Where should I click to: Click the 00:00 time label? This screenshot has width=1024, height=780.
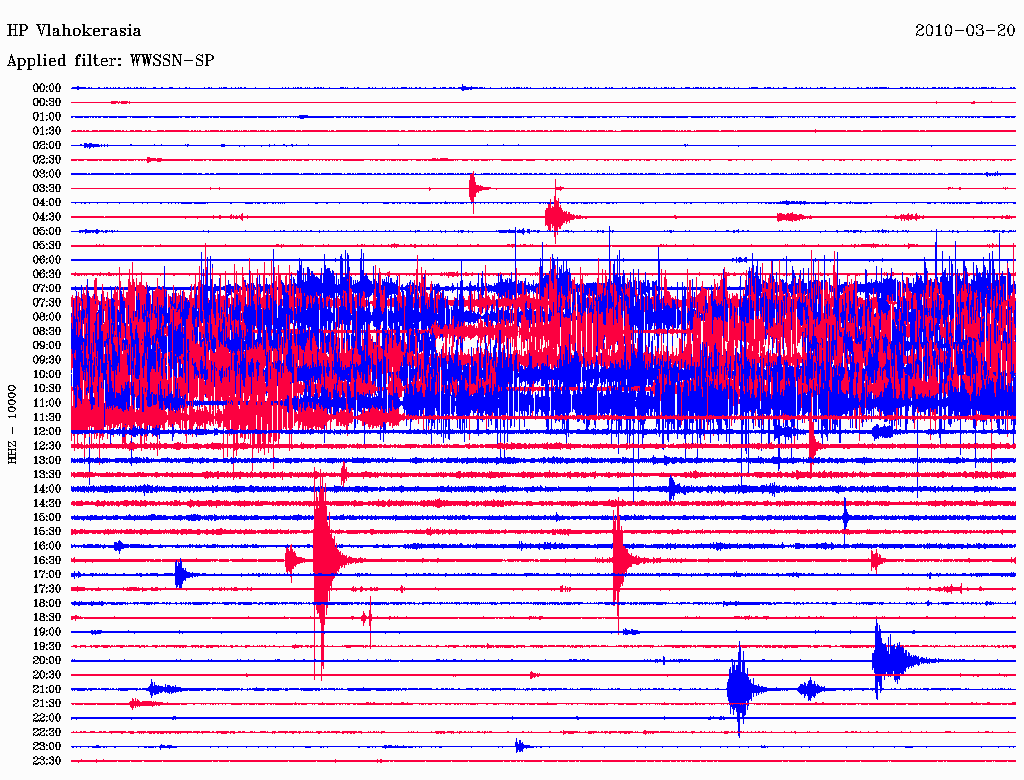coord(47,88)
